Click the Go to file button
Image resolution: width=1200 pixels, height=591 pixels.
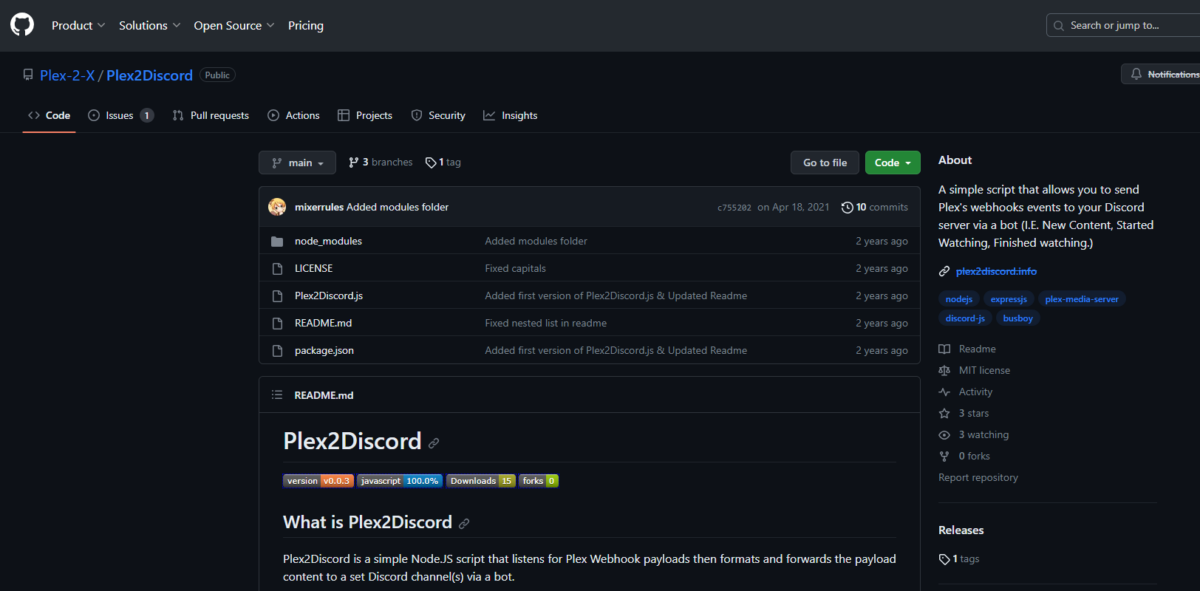tap(825, 162)
